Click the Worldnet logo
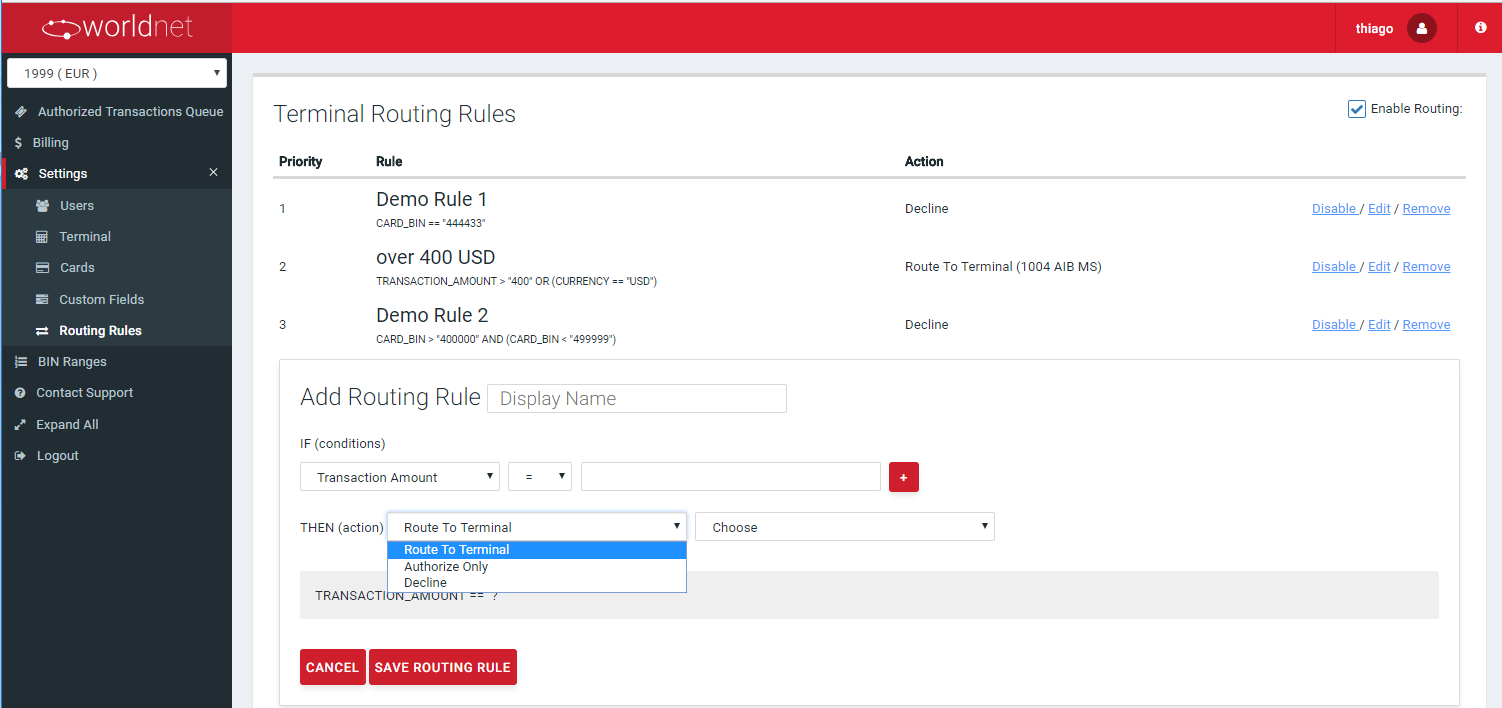This screenshot has height=708, width=1502. (x=117, y=27)
